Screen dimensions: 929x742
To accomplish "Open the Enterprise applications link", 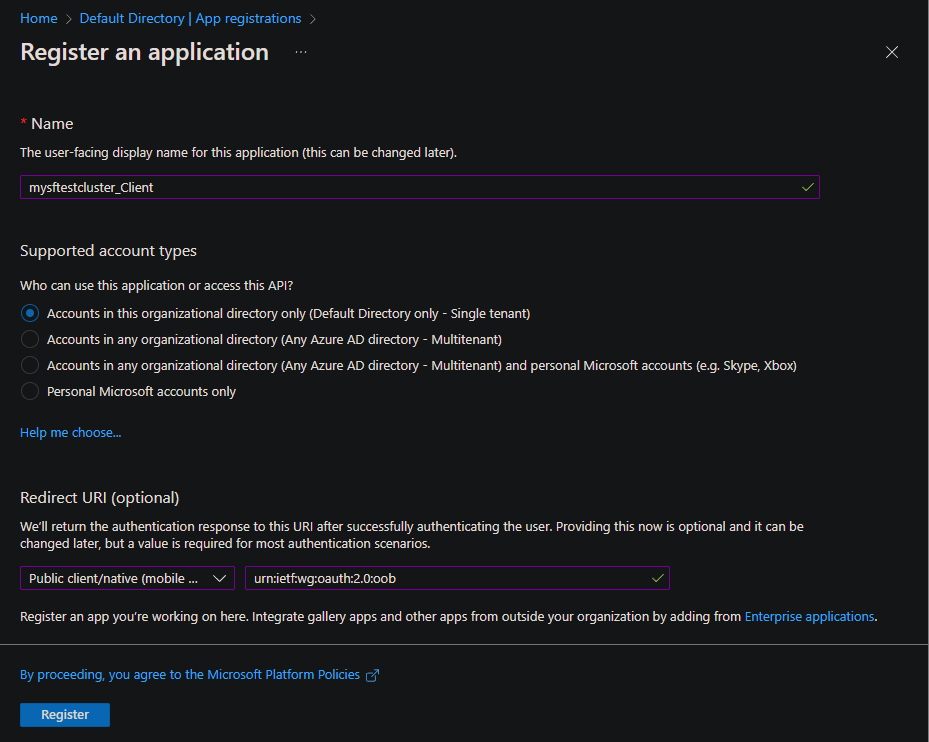I will [809, 617].
